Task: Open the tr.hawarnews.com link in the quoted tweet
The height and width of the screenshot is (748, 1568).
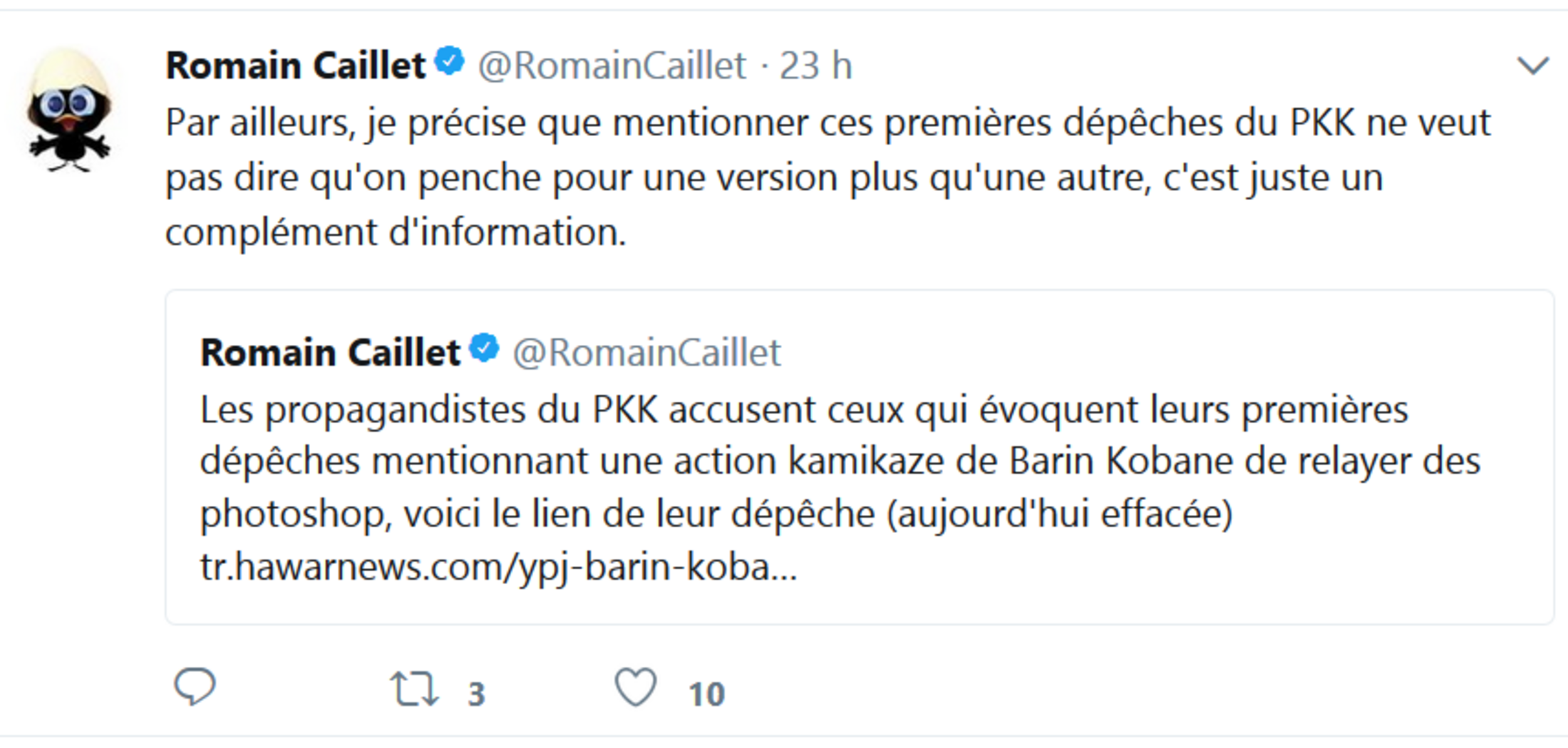Action: tap(497, 568)
